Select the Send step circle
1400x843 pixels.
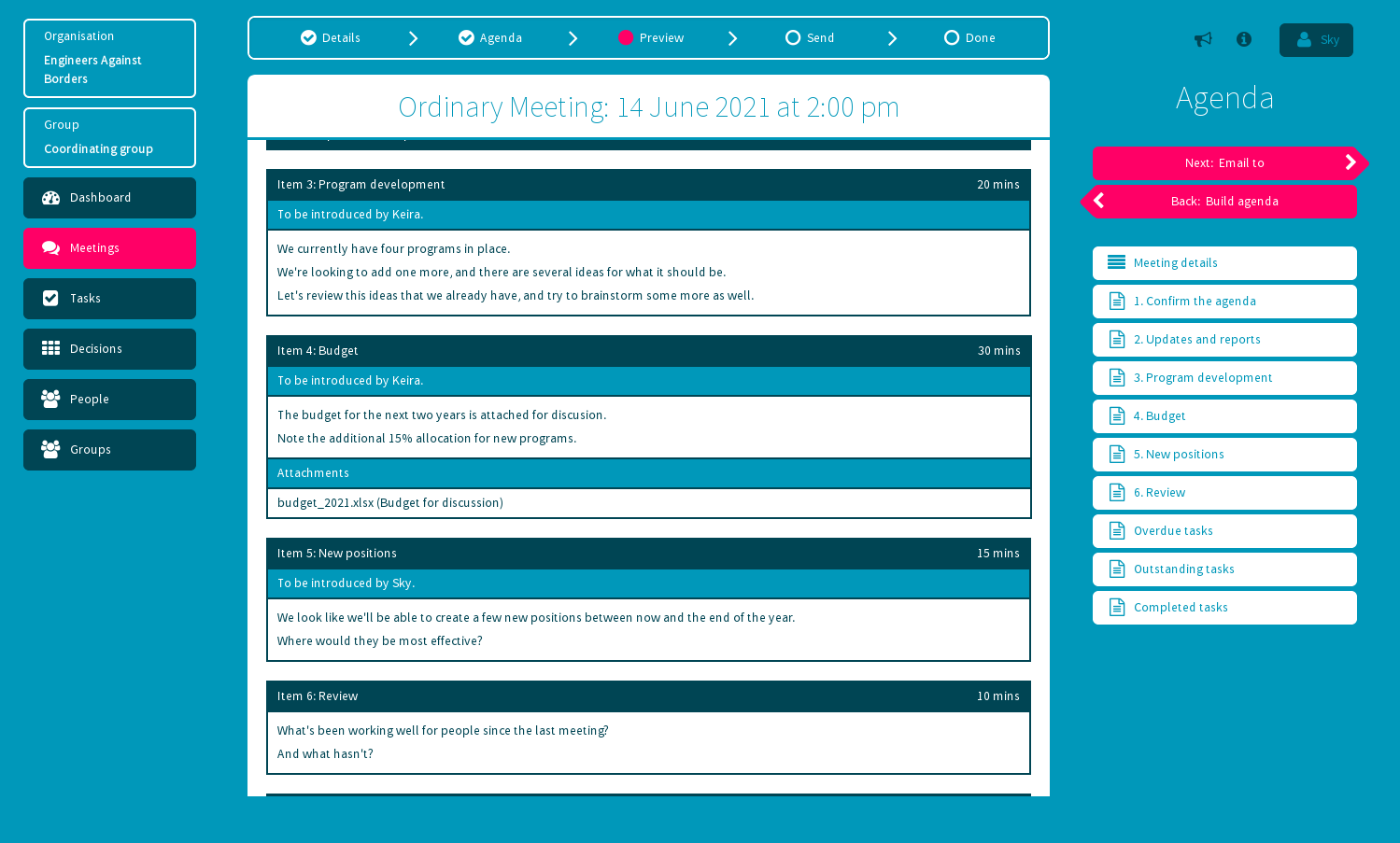(x=793, y=38)
